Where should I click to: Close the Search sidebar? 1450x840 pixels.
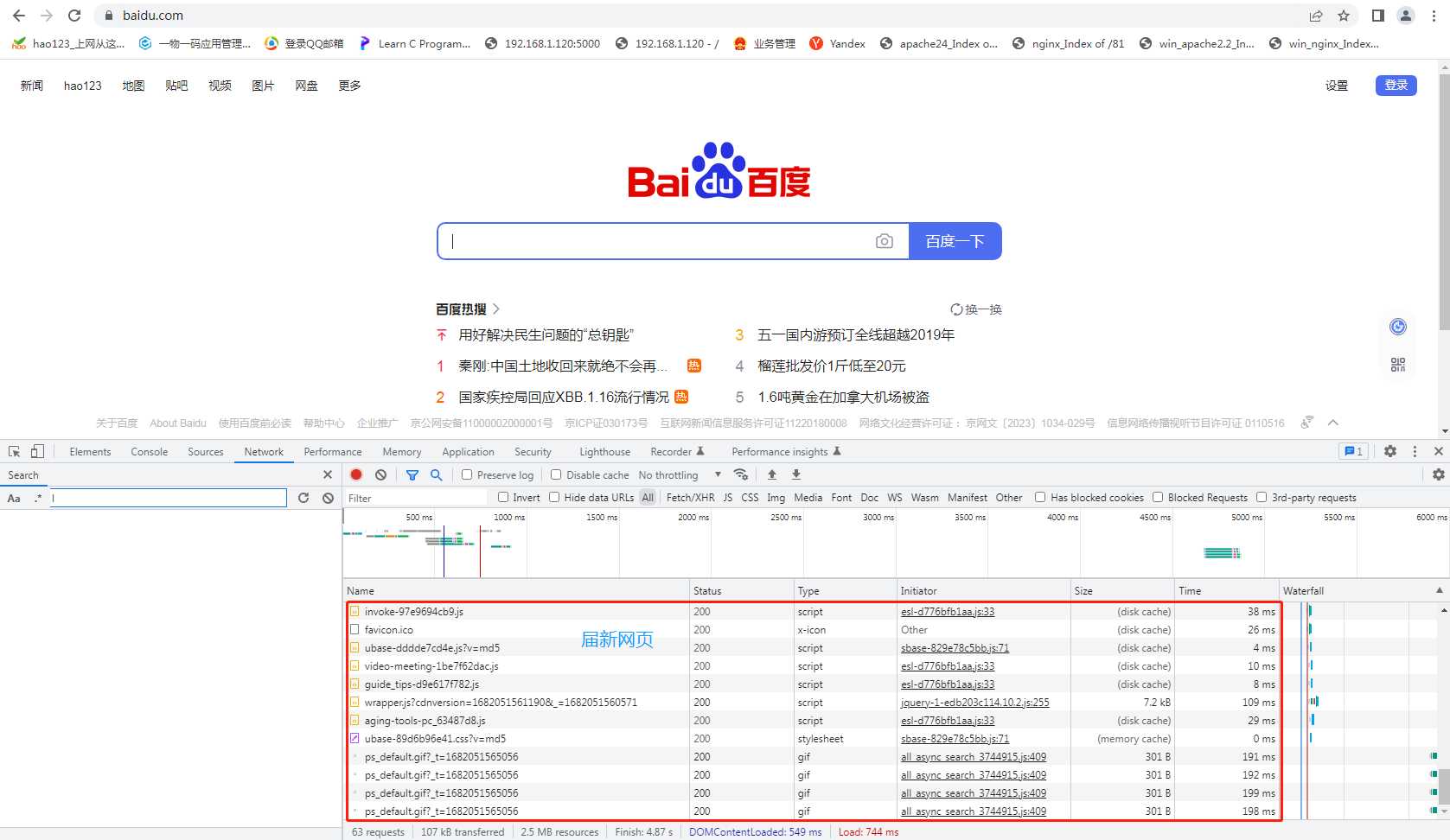(328, 474)
